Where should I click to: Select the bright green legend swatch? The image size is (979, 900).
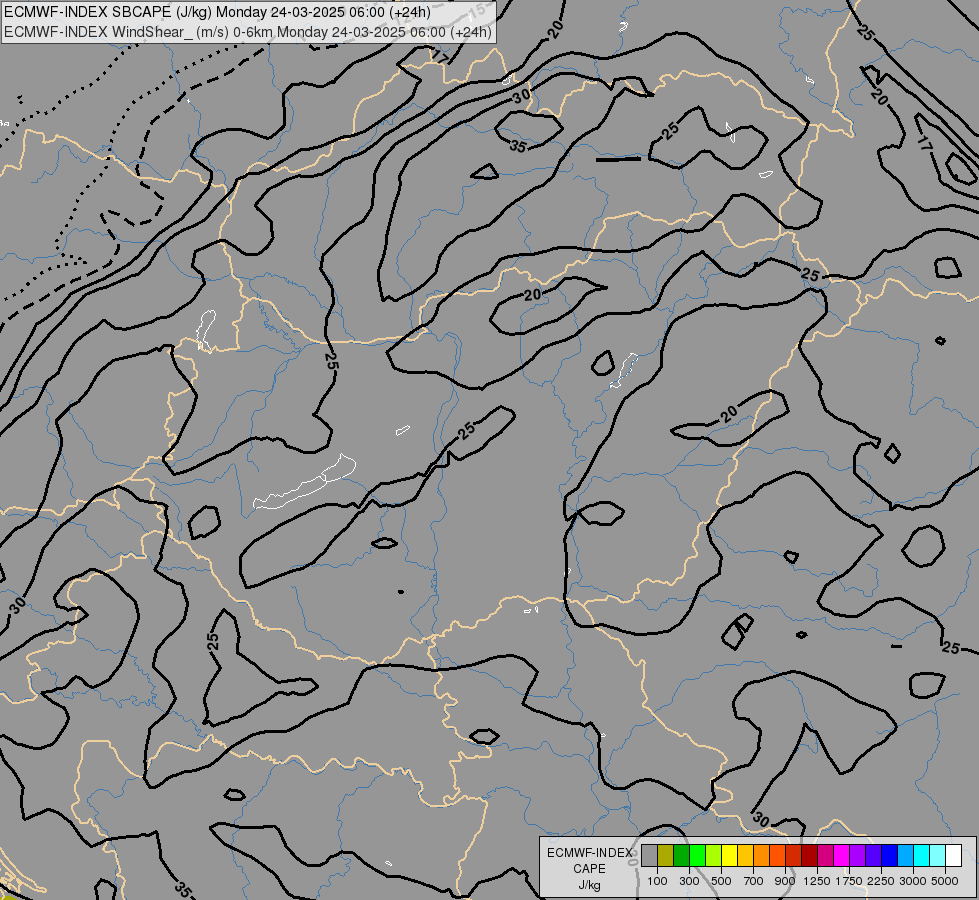click(x=697, y=855)
